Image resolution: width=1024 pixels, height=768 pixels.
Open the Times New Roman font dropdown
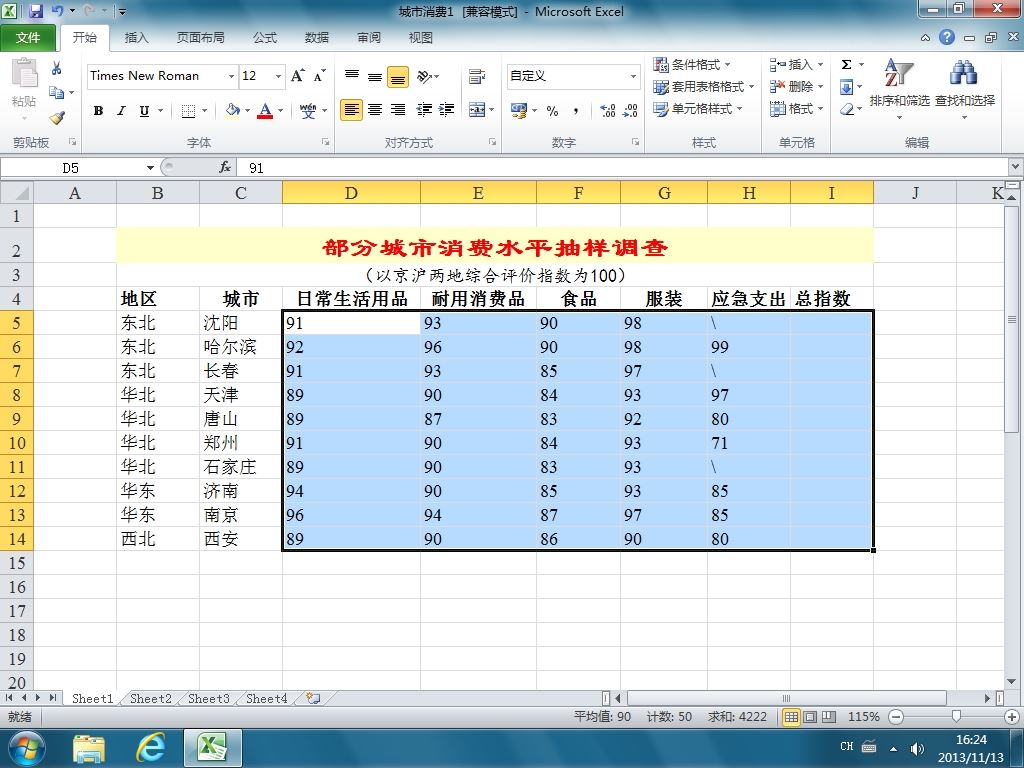click(231, 76)
